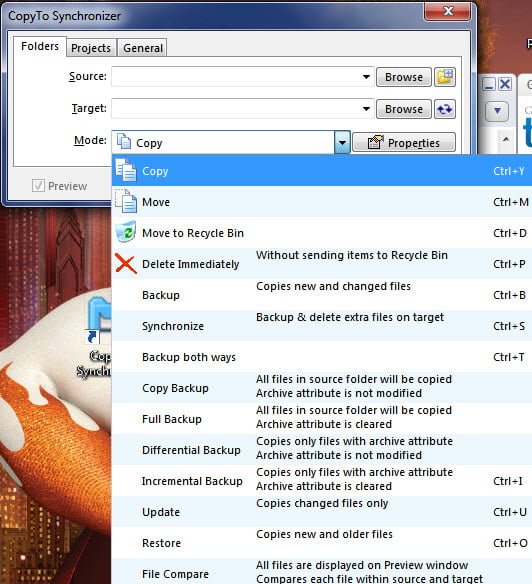Switch to the General tab
This screenshot has width=532, height=584.
(143, 48)
